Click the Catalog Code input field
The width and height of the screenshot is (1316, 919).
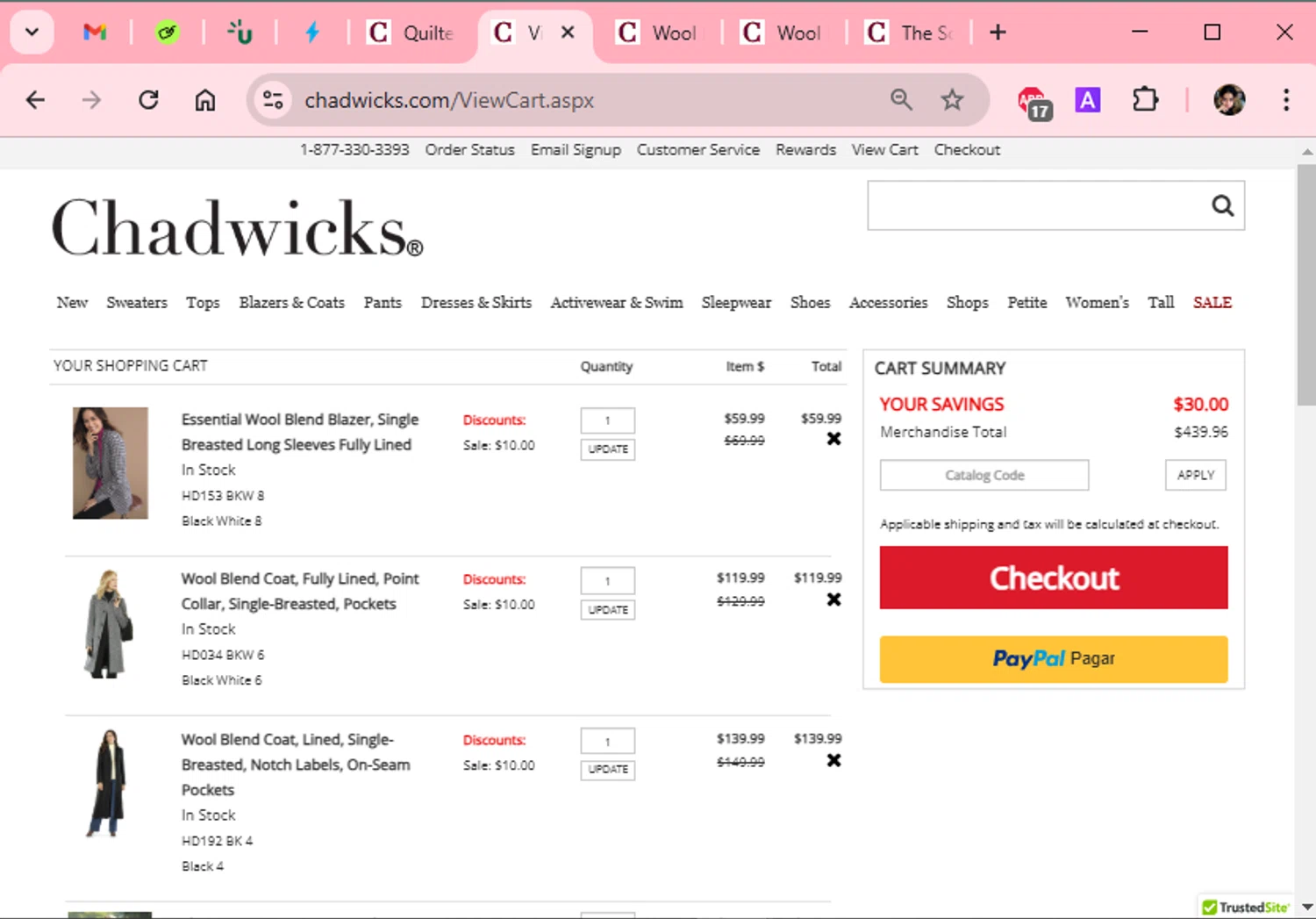984,475
